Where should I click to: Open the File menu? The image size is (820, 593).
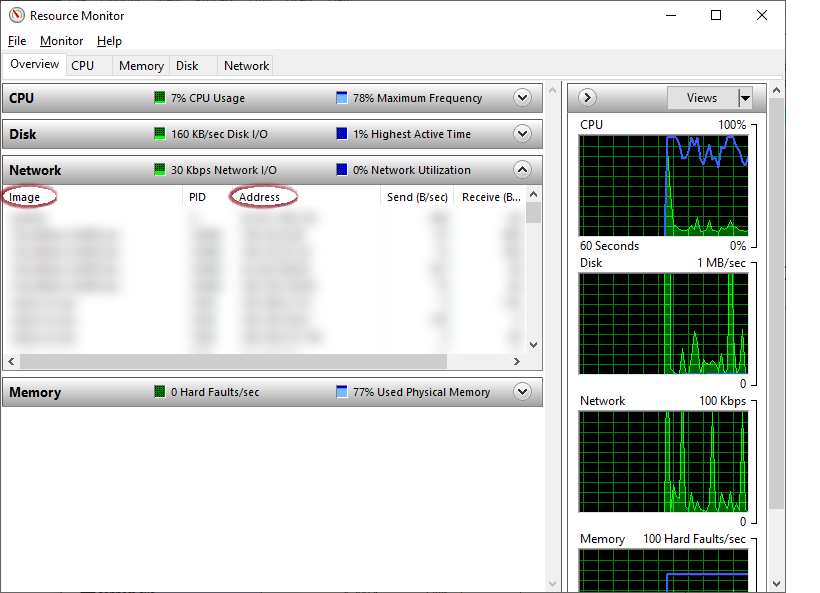click(17, 41)
